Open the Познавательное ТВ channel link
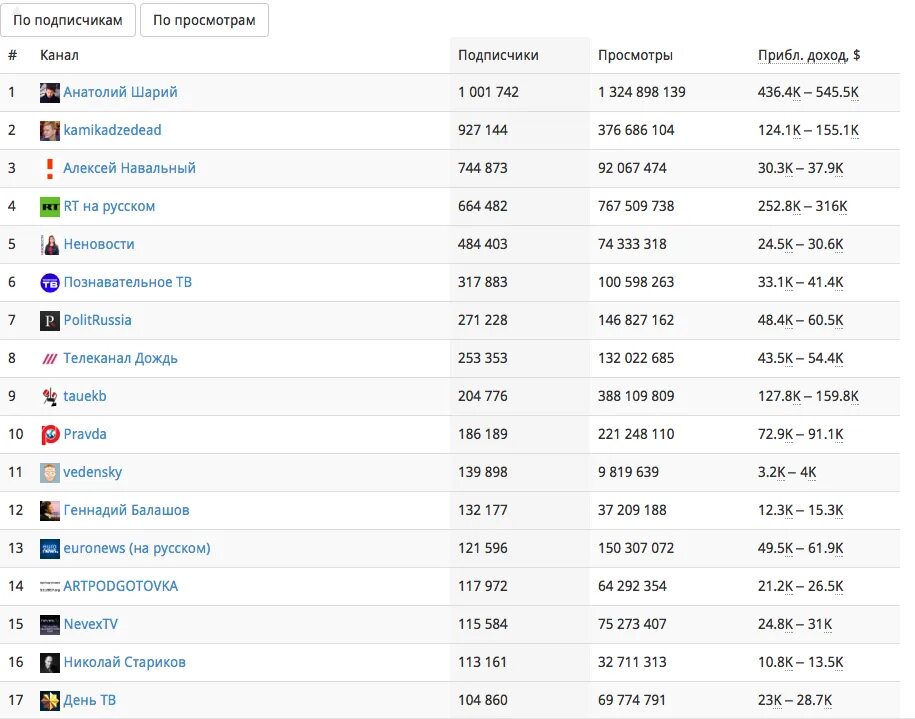Image resolution: width=915 pixels, height=719 pixels. click(127, 282)
